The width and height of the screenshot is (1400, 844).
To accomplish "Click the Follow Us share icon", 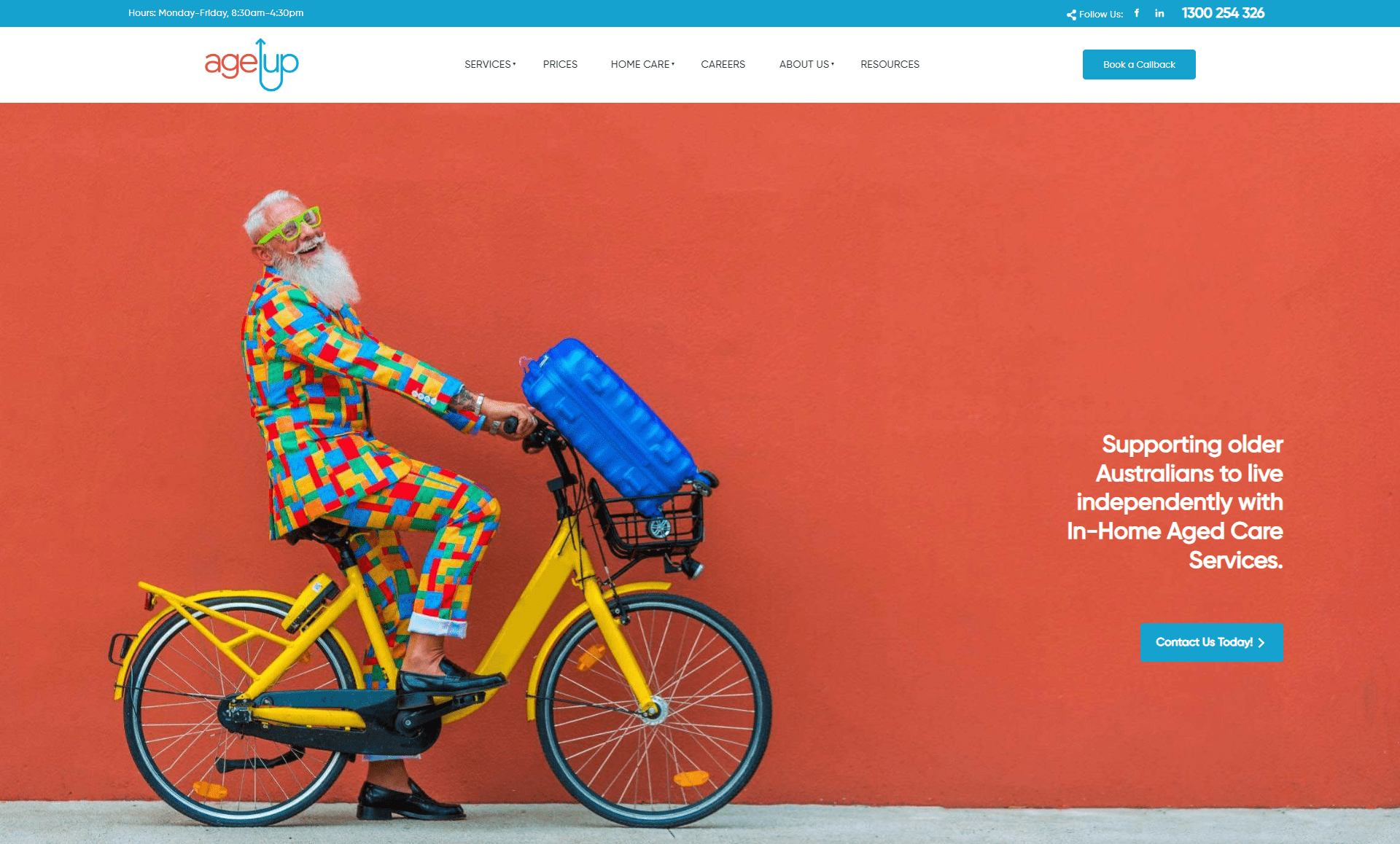I will tap(1071, 15).
